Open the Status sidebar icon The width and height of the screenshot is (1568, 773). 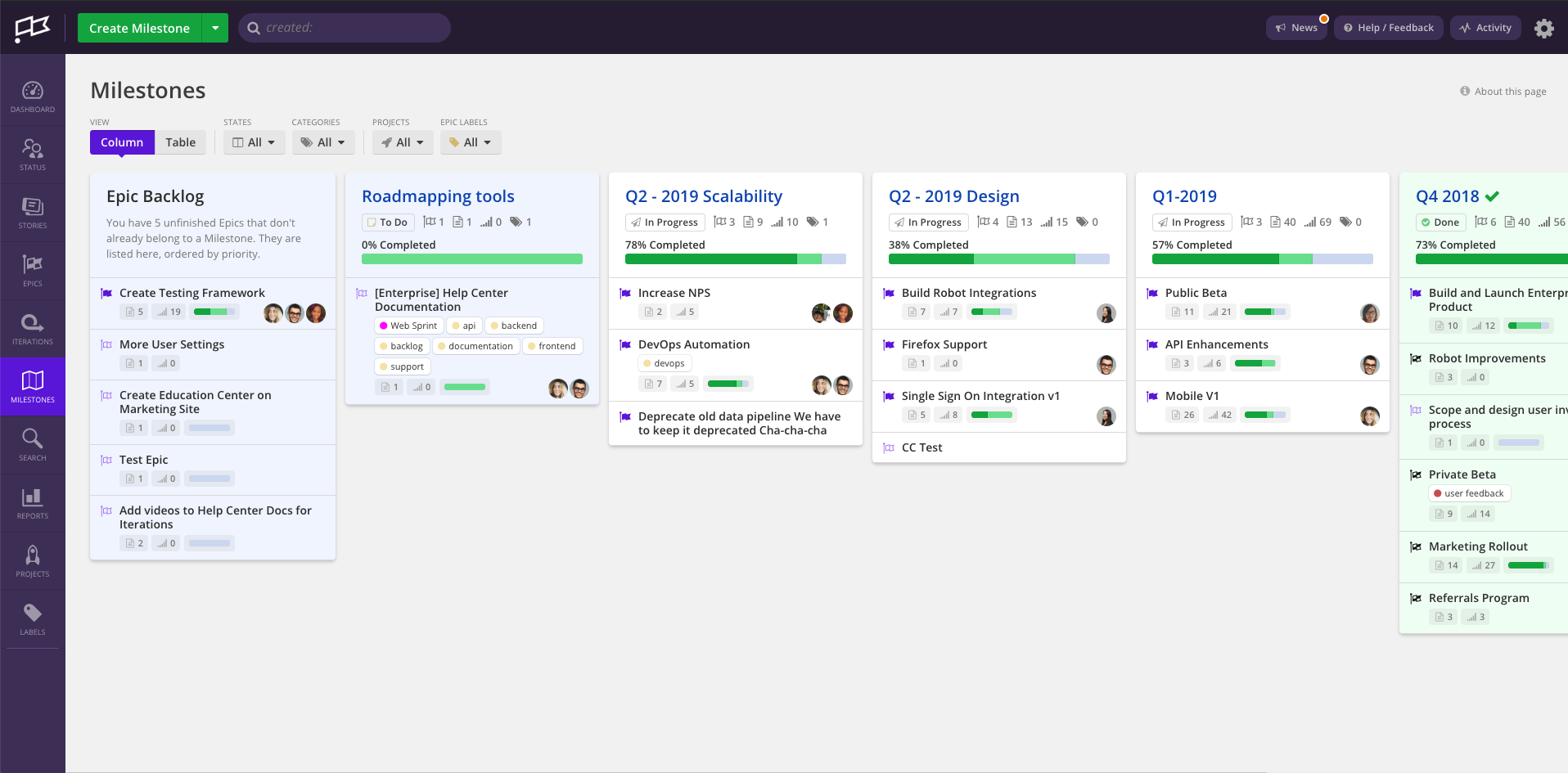tap(33, 155)
